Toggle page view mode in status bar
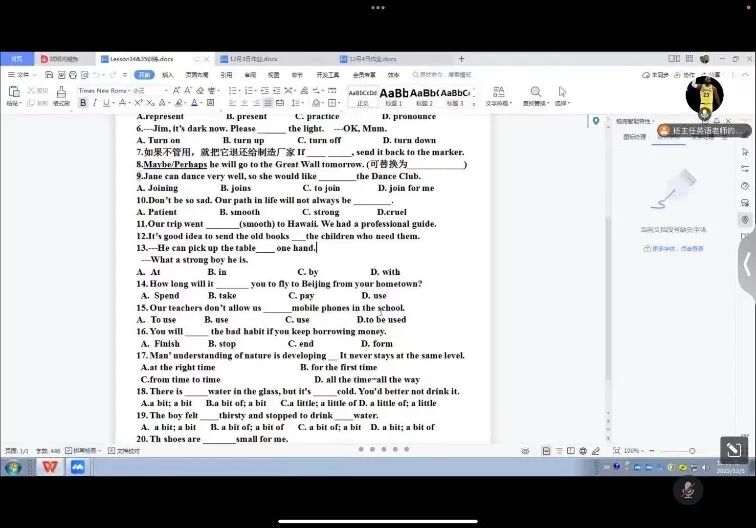 pyautogui.click(x=546, y=451)
